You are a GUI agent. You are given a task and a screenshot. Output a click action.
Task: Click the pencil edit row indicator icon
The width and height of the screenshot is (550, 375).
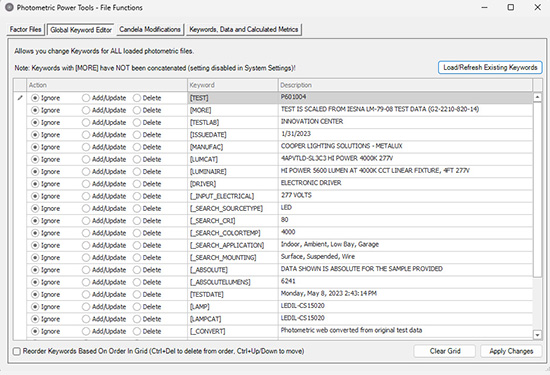[x=20, y=98]
